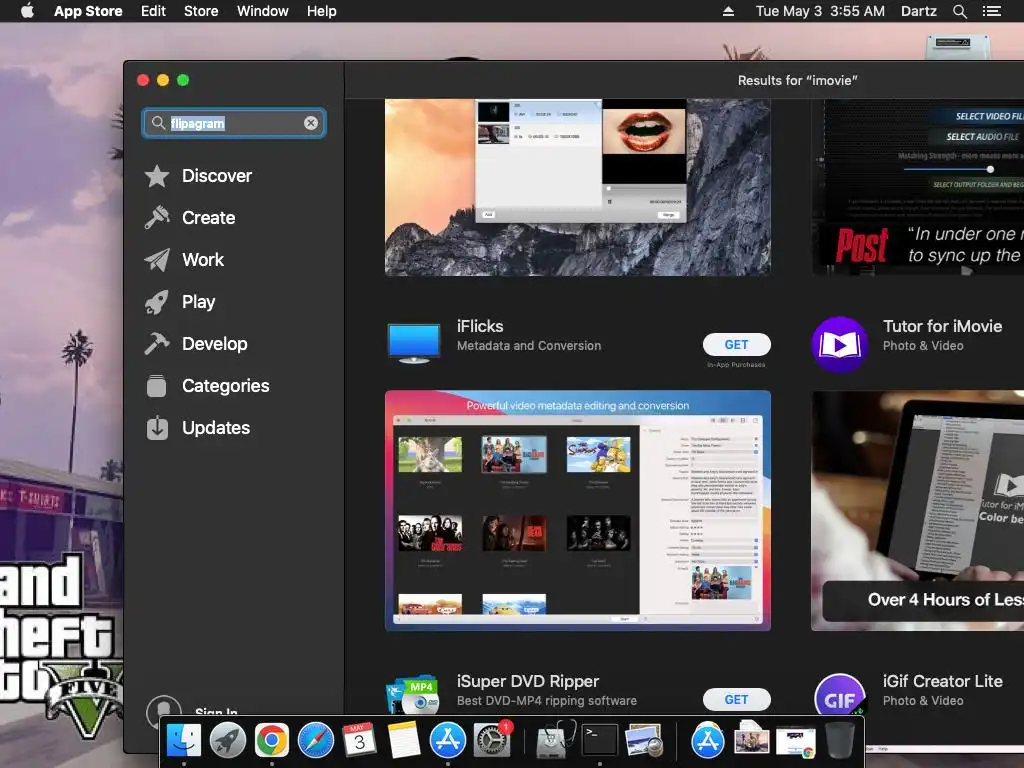The image size is (1024, 768).
Task: Open Calendar from the Dock
Action: [x=359, y=741]
